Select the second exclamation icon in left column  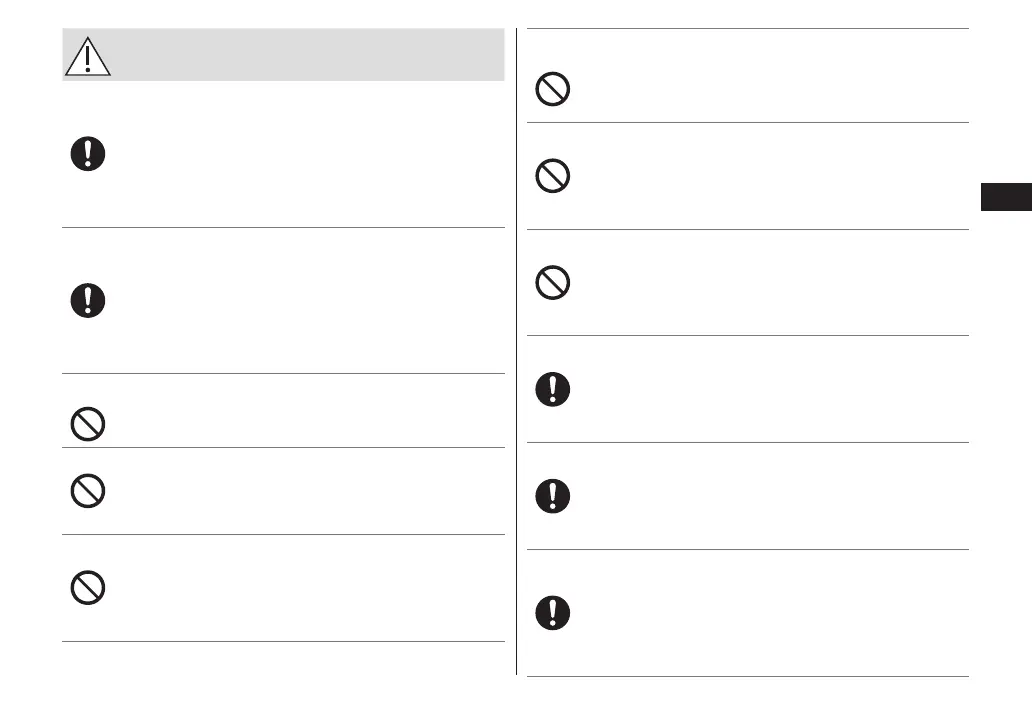(88, 300)
